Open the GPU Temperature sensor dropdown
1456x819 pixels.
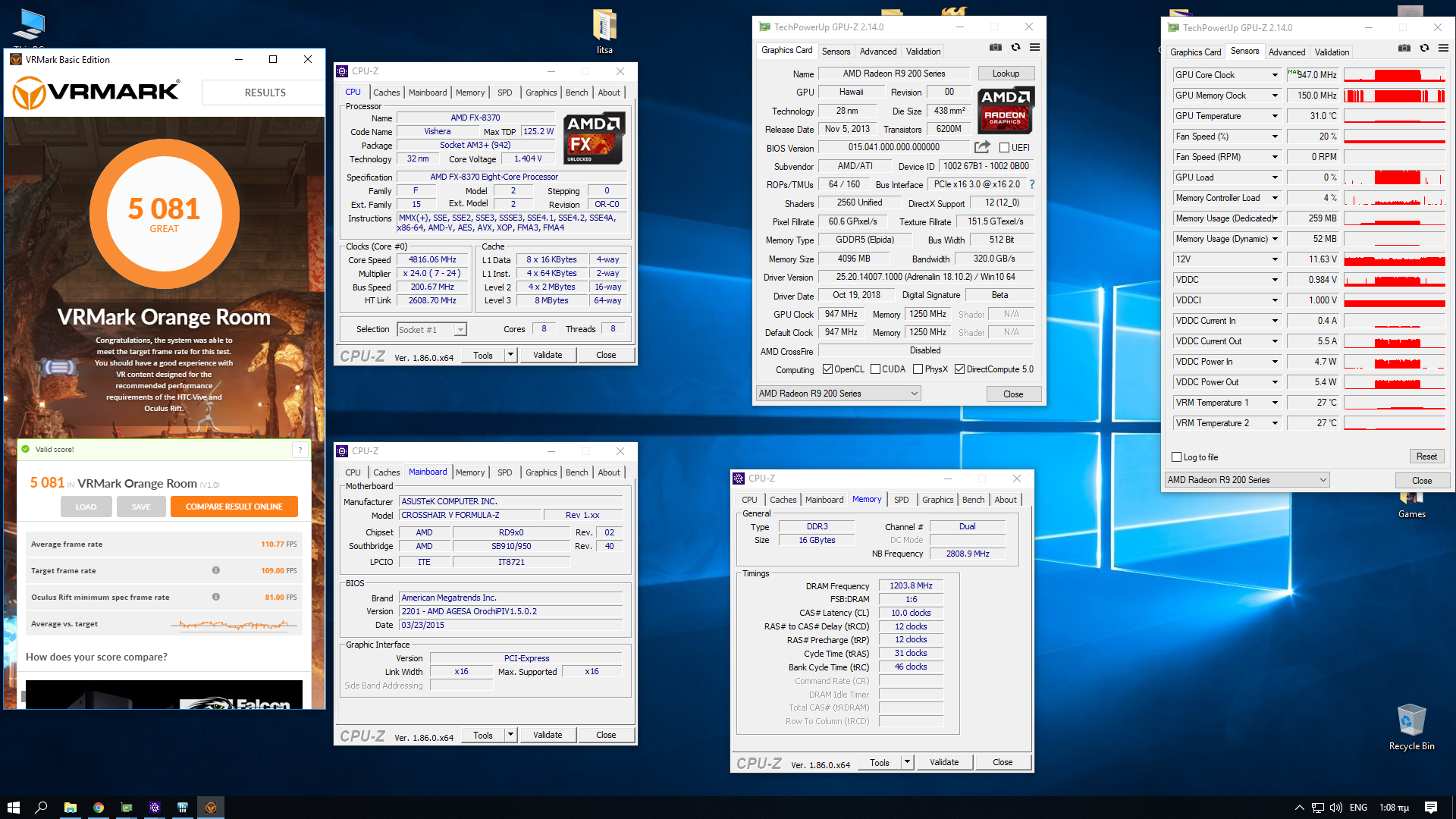(x=1275, y=116)
